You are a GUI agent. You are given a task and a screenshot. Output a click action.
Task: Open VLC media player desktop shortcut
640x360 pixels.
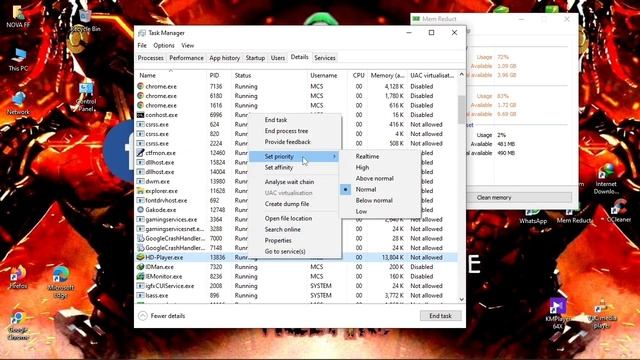coord(602,314)
